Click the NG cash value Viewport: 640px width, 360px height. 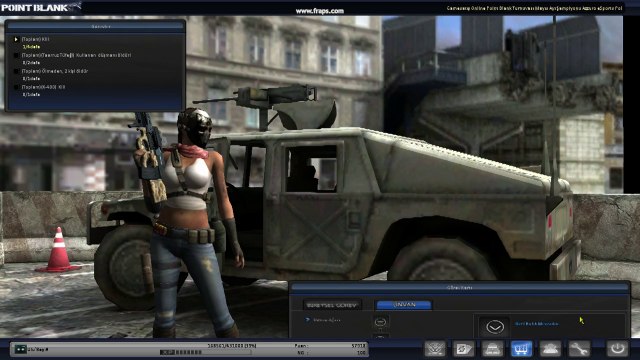point(361,353)
